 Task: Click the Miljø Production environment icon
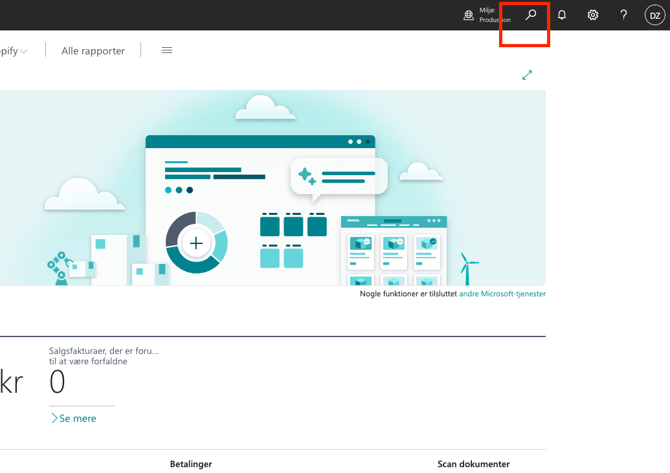pos(468,15)
